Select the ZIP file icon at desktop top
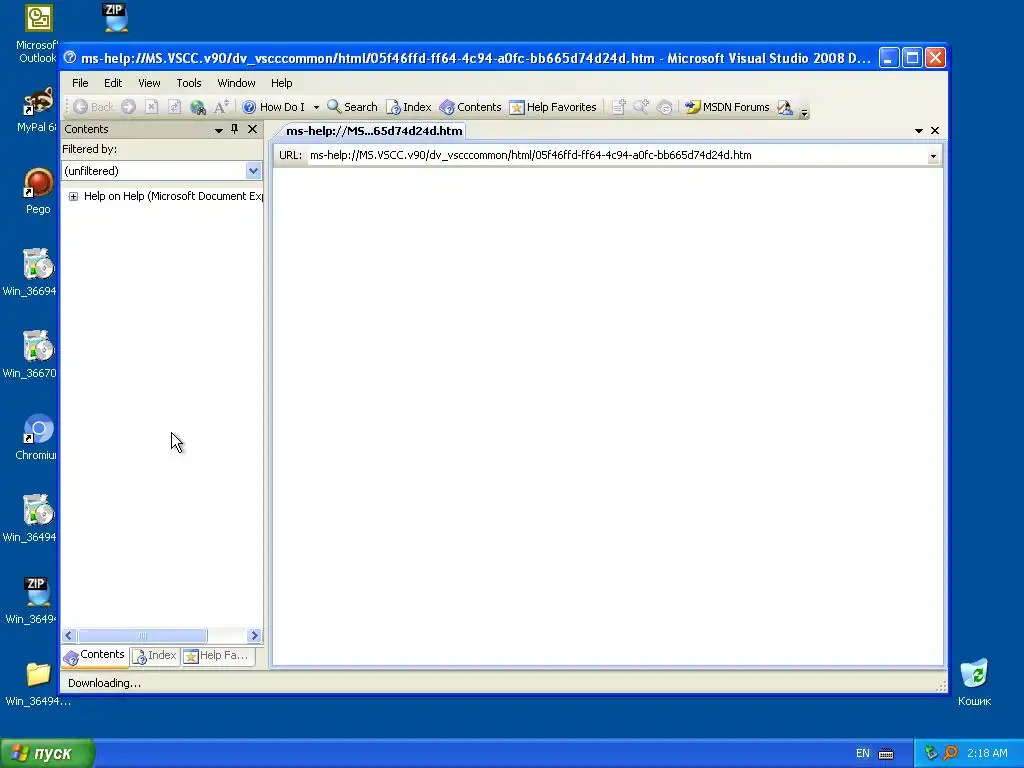The height and width of the screenshot is (768, 1024). tap(116, 18)
